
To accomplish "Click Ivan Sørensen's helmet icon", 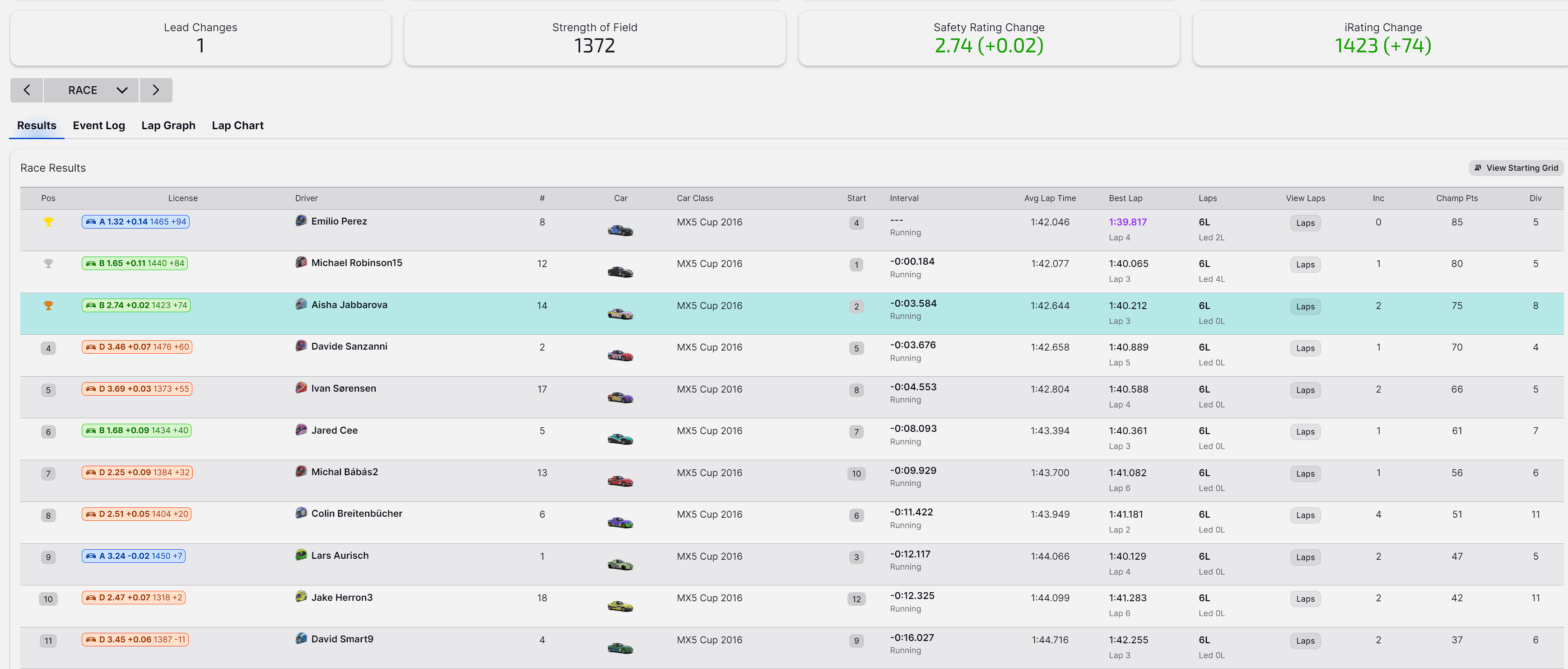I will pyautogui.click(x=301, y=388).
